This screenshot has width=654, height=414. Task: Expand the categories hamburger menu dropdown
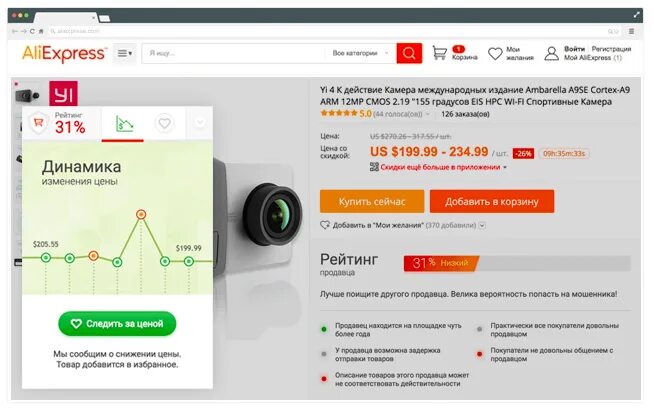click(x=124, y=53)
